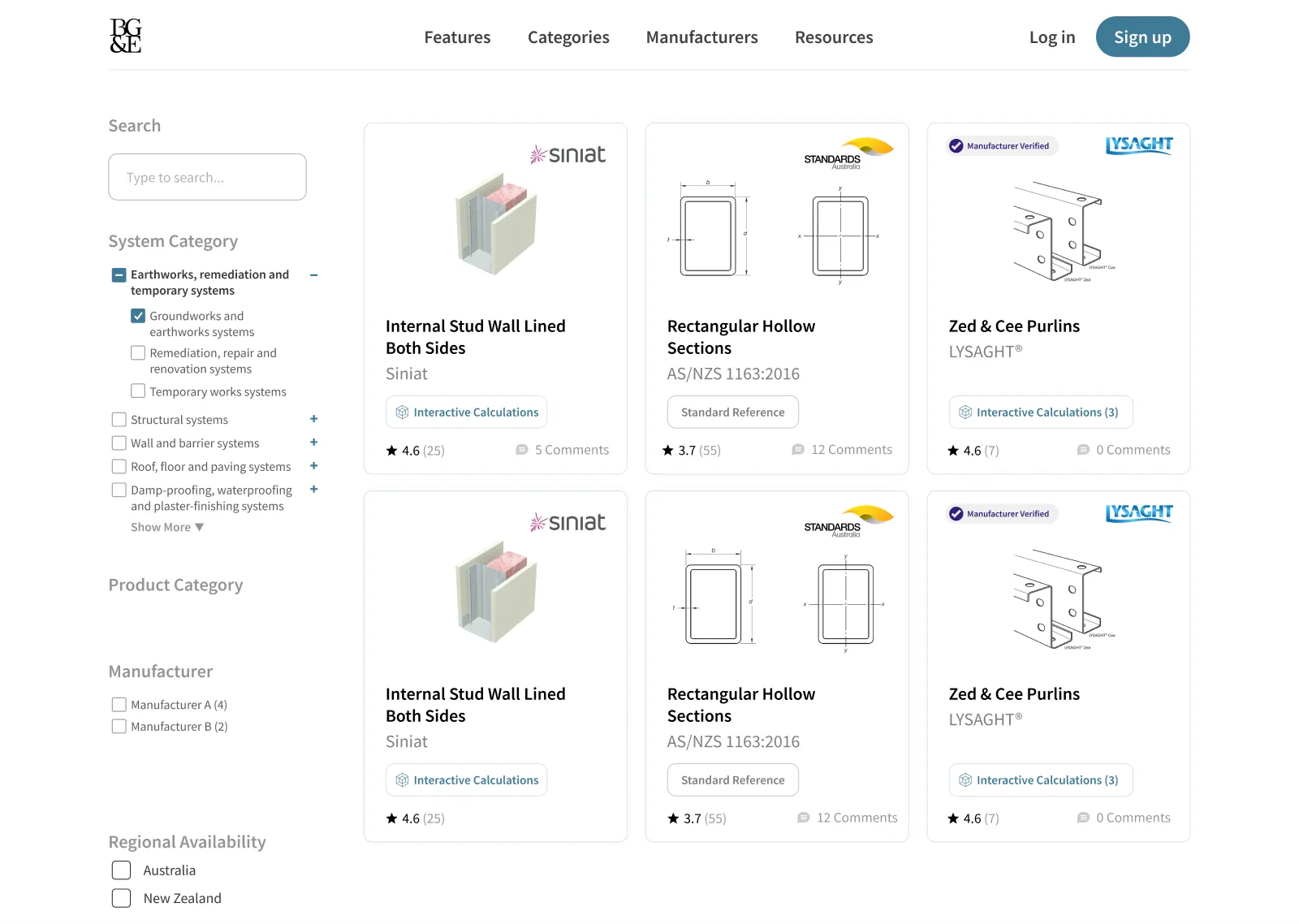Collapse the Earthworks category with minus icon

click(x=313, y=275)
